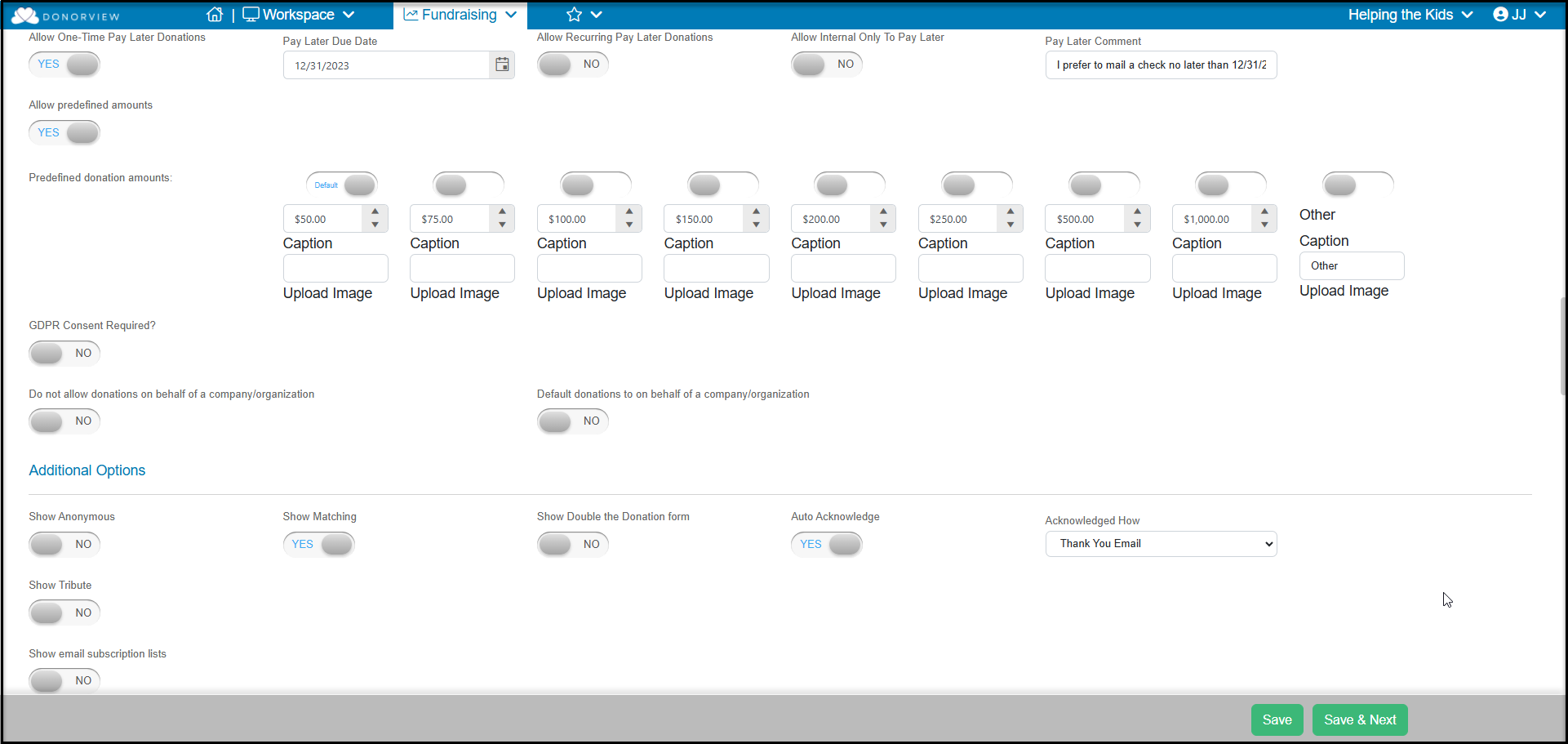Image resolution: width=1568 pixels, height=744 pixels.
Task: Toggle Show Matching switch
Action: [x=319, y=544]
